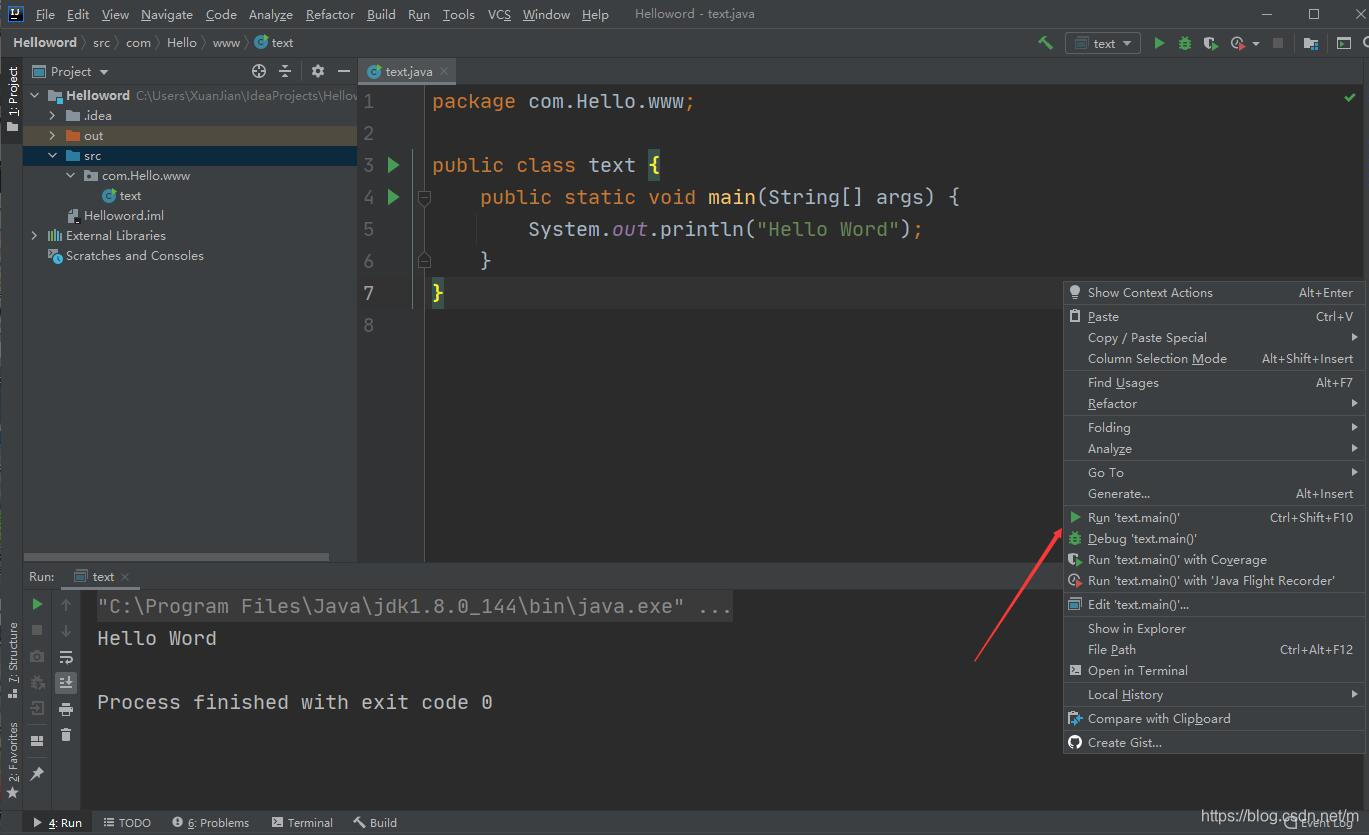Choose Paste in the context menu
Screen dimensions: 1369x835
coord(1214,316)
